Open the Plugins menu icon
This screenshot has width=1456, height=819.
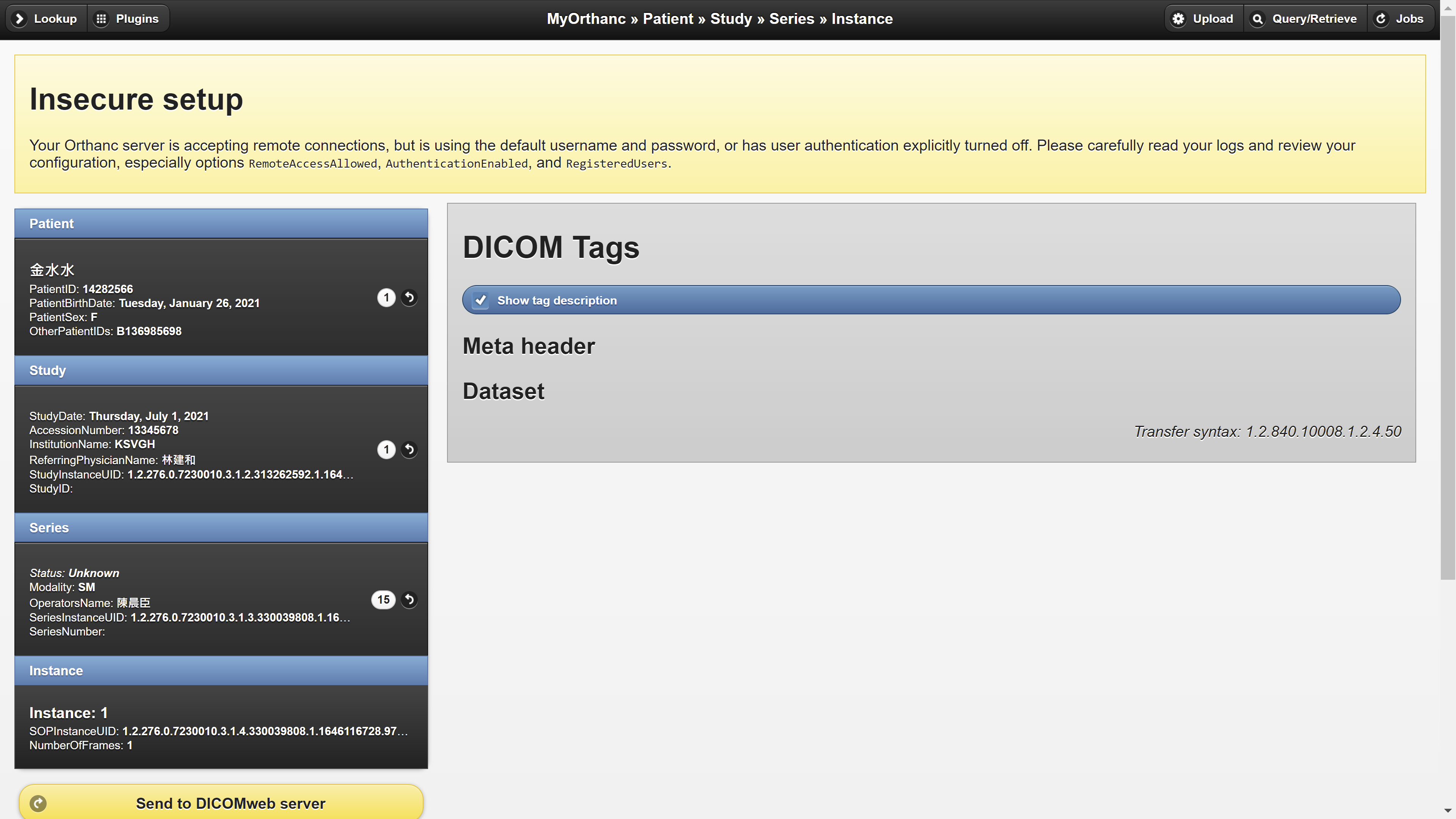(103, 18)
